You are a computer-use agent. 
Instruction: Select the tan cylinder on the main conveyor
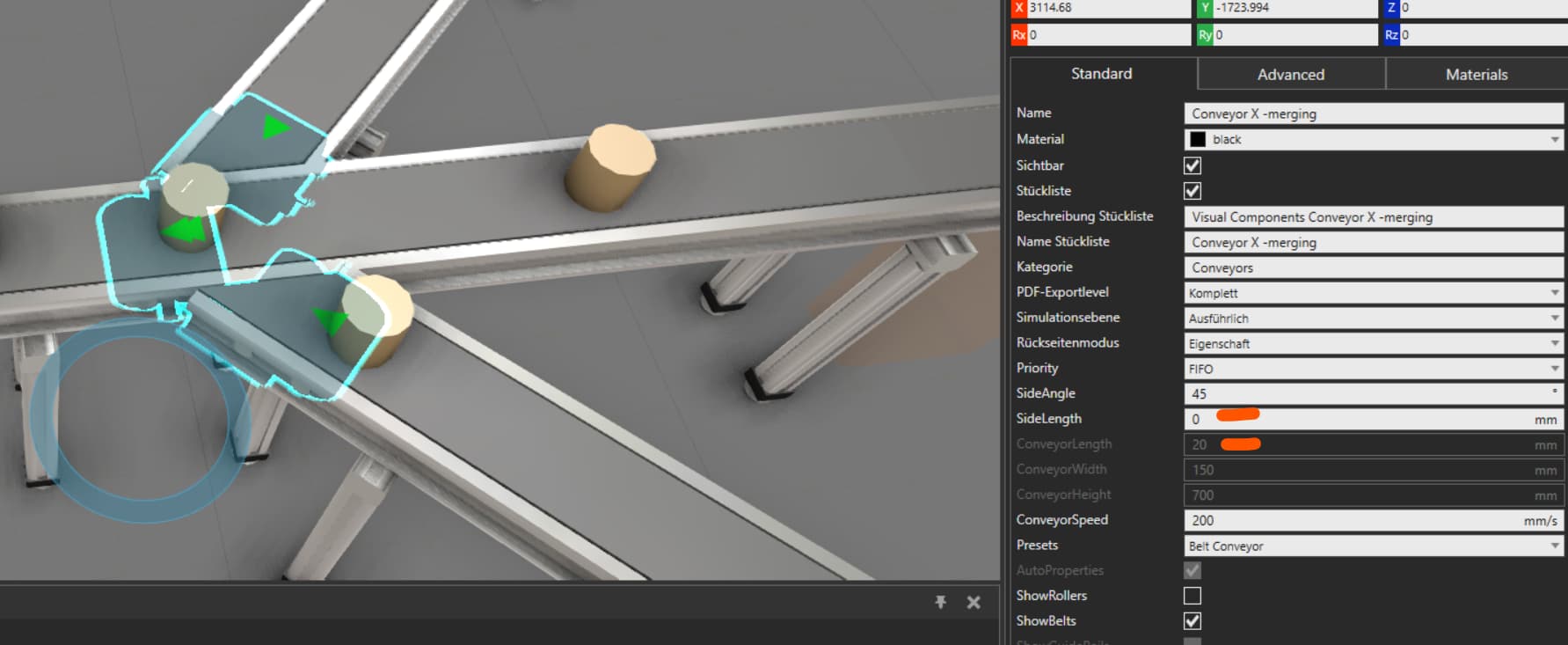point(609,166)
